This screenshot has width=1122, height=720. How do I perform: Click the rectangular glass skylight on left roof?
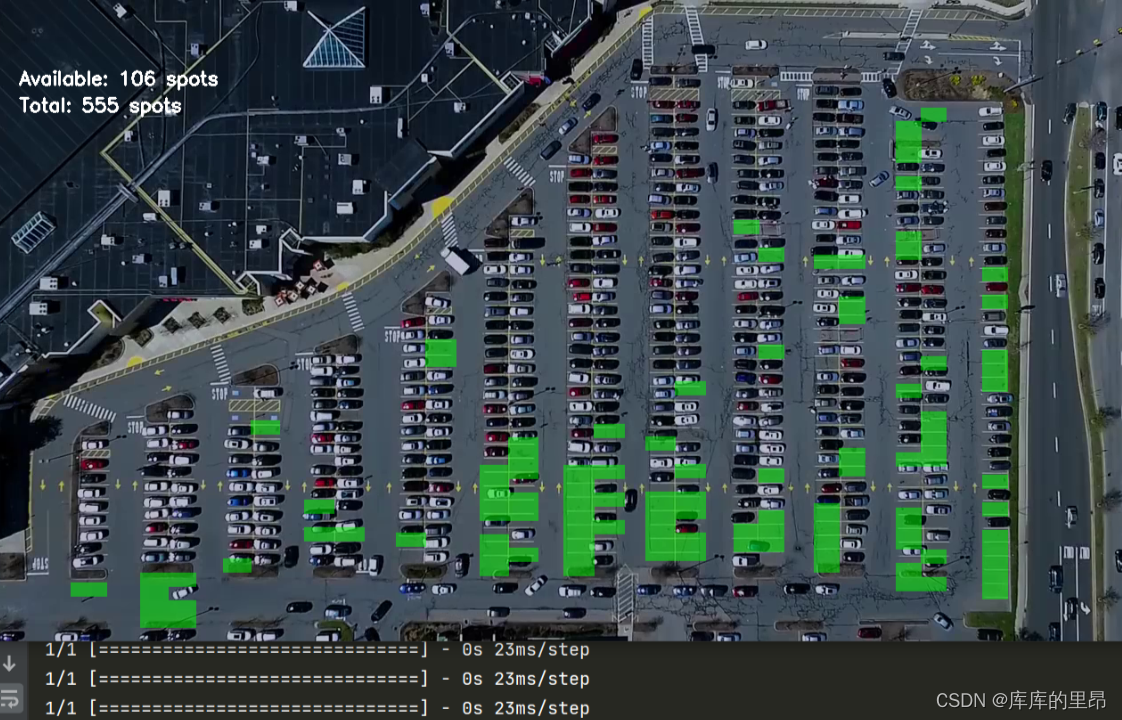(x=32, y=231)
